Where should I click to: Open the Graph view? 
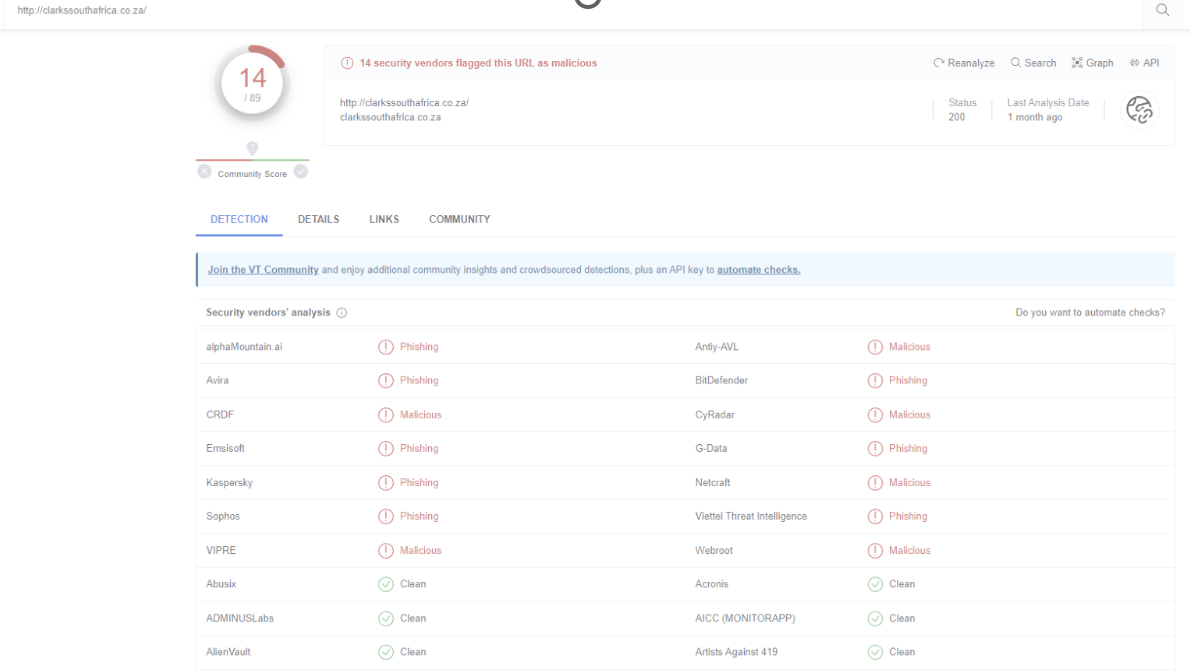(1092, 63)
